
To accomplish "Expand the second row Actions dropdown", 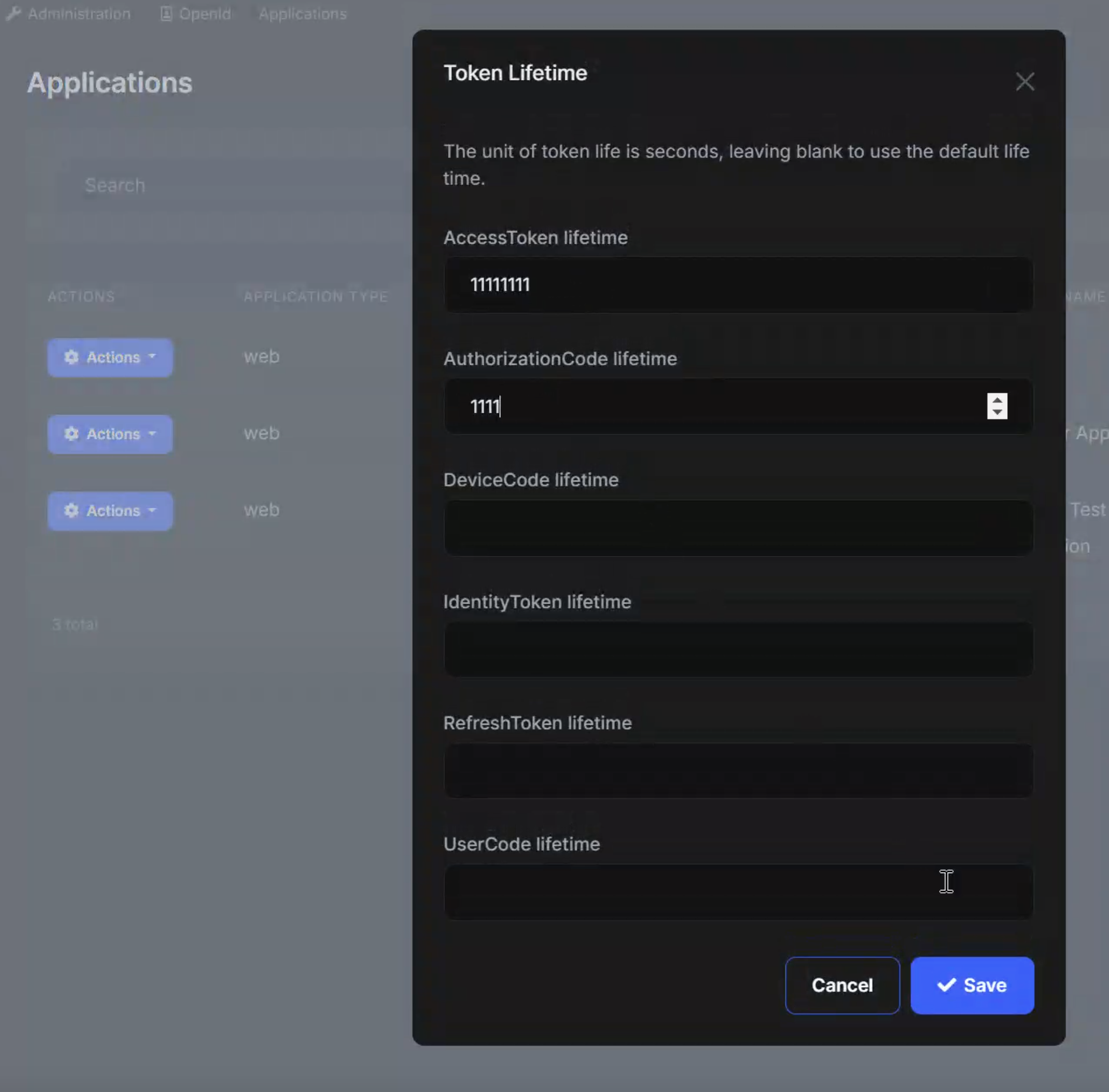I will coord(109,434).
